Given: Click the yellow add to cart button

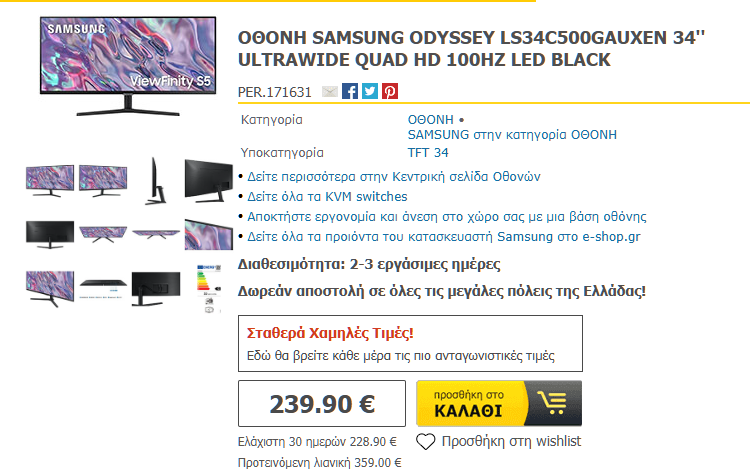Looking at the screenshot, I should (499, 404).
